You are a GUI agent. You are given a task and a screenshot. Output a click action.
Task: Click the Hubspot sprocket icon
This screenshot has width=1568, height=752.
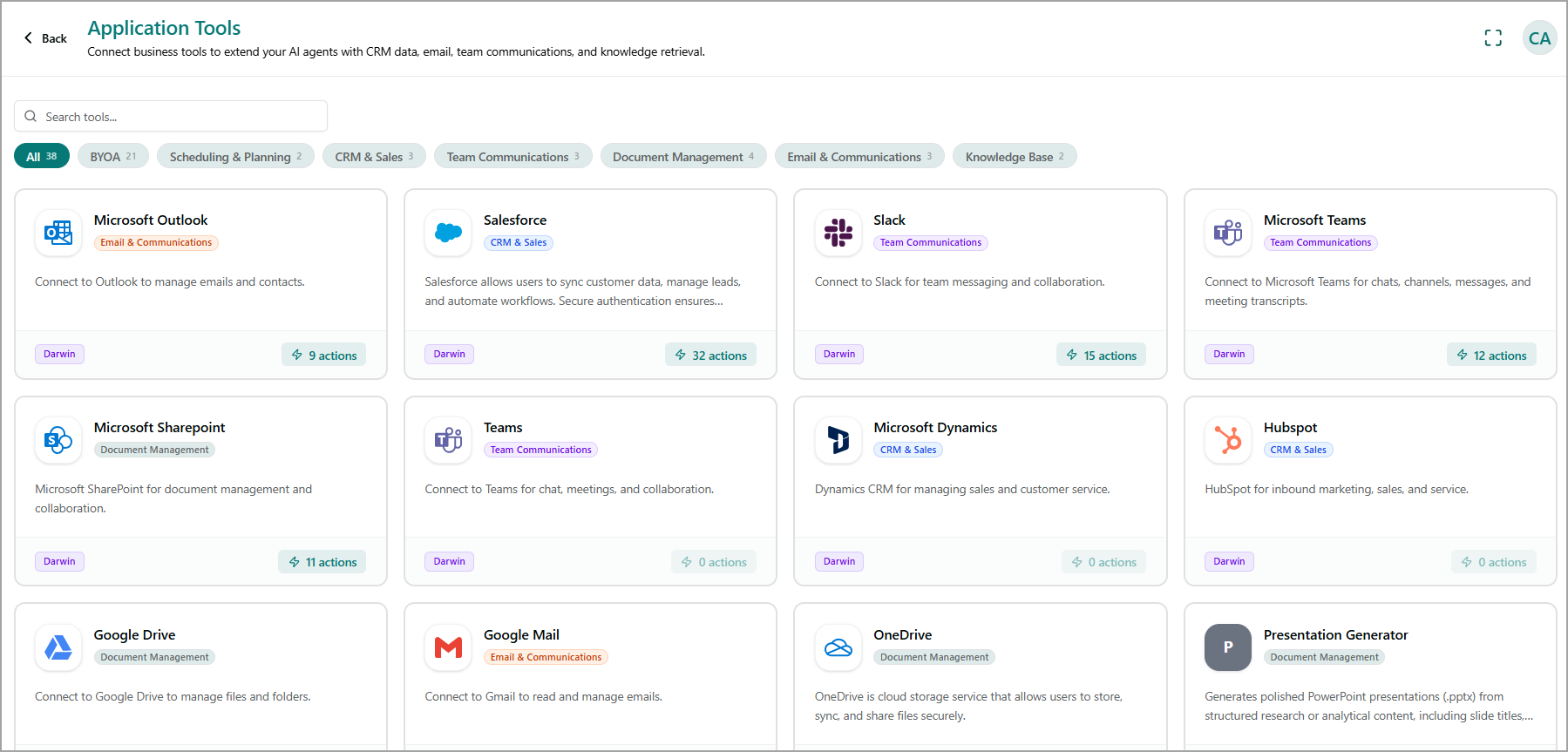1228,440
